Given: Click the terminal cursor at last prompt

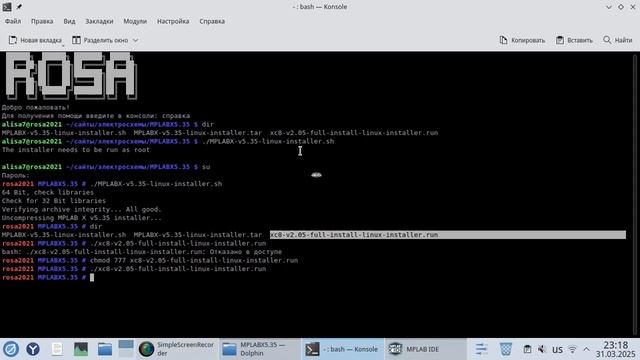Looking at the screenshot, I should [x=92, y=278].
